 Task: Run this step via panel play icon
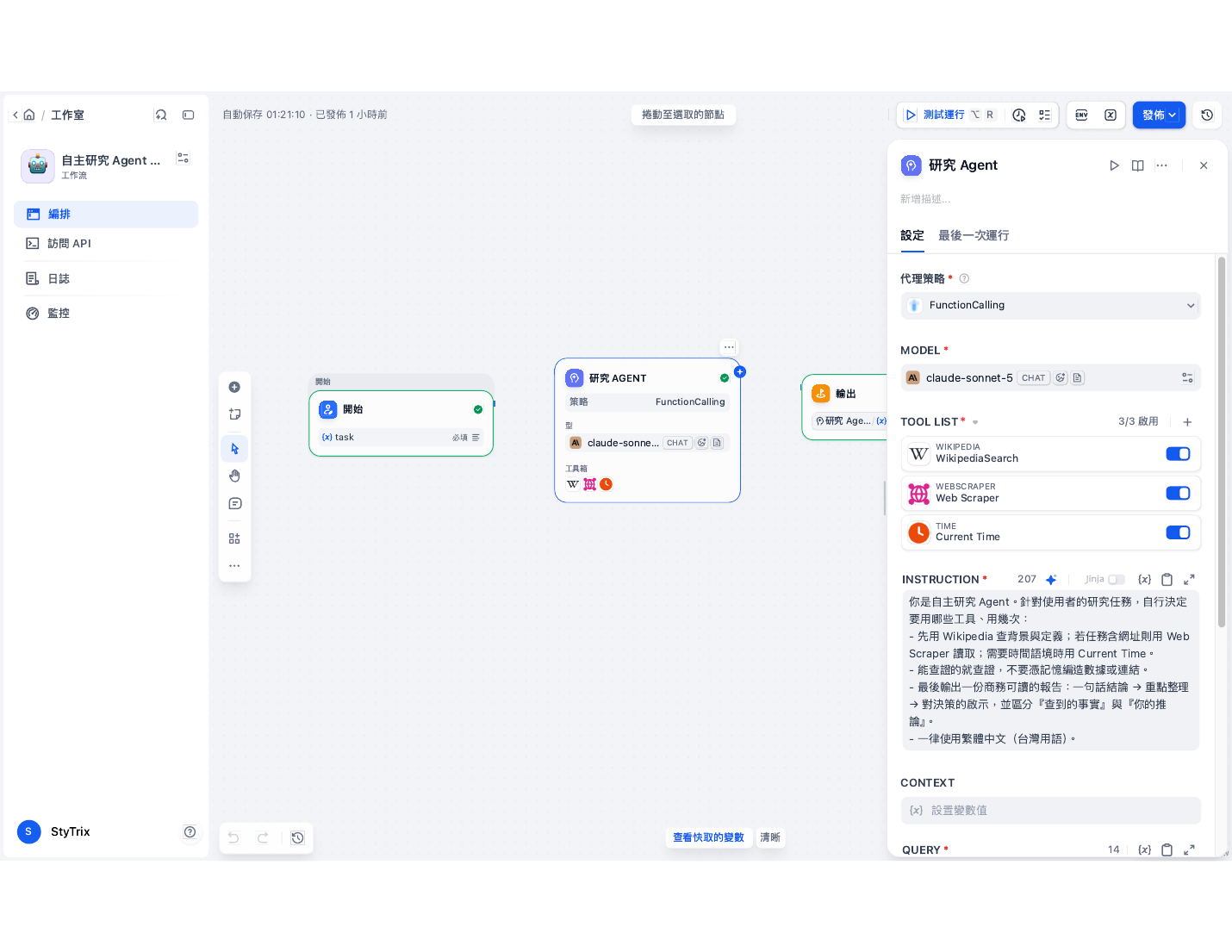point(1114,165)
